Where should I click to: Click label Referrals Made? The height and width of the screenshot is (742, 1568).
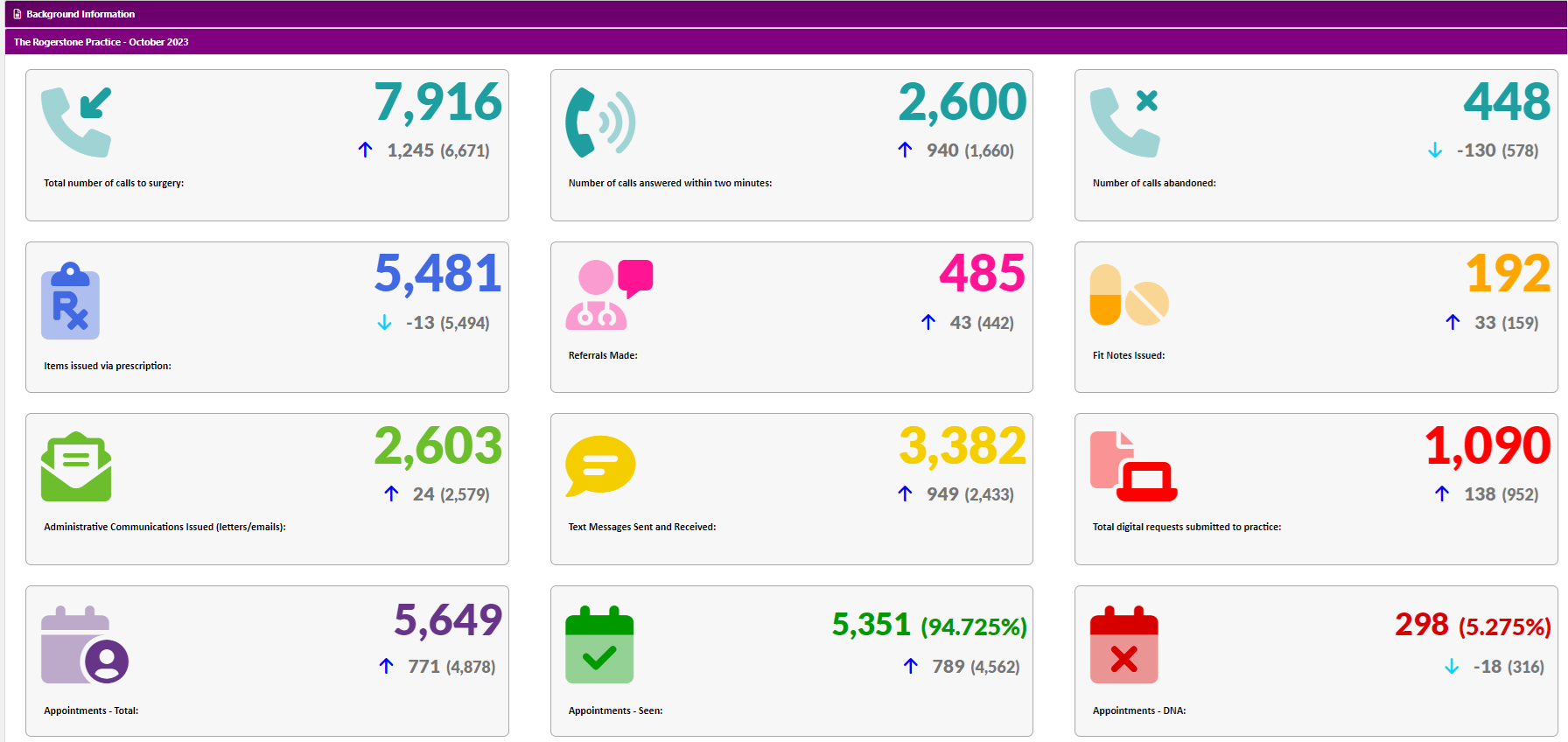click(603, 355)
